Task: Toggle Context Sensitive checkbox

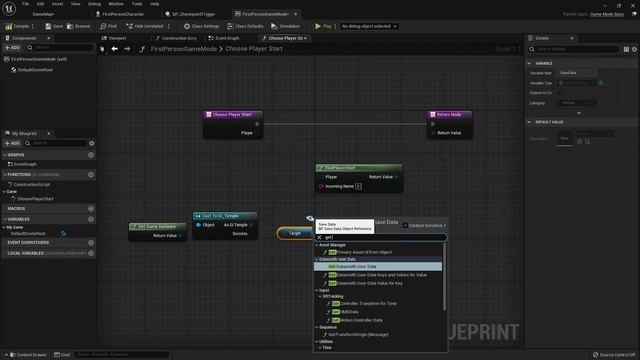Action: (405, 225)
